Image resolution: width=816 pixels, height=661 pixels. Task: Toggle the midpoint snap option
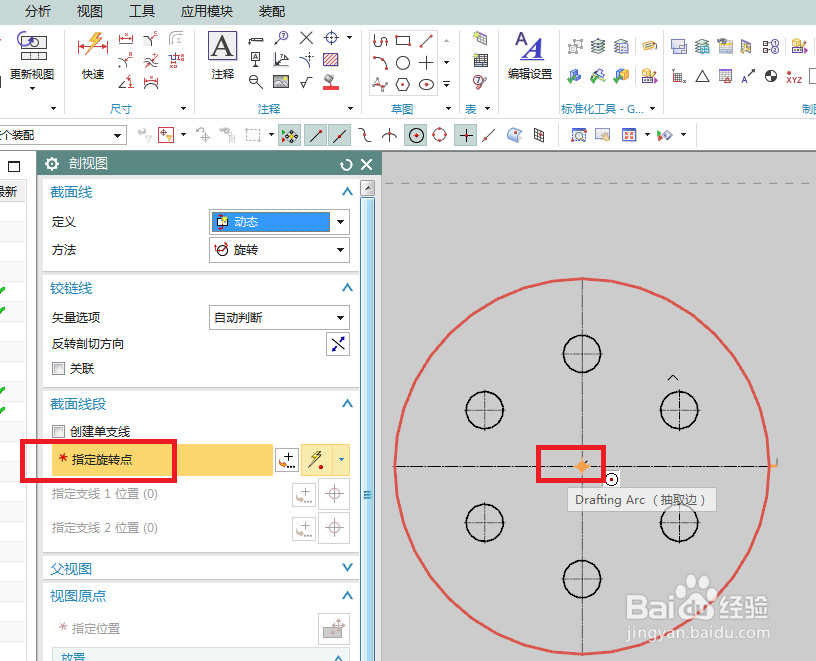[339, 135]
